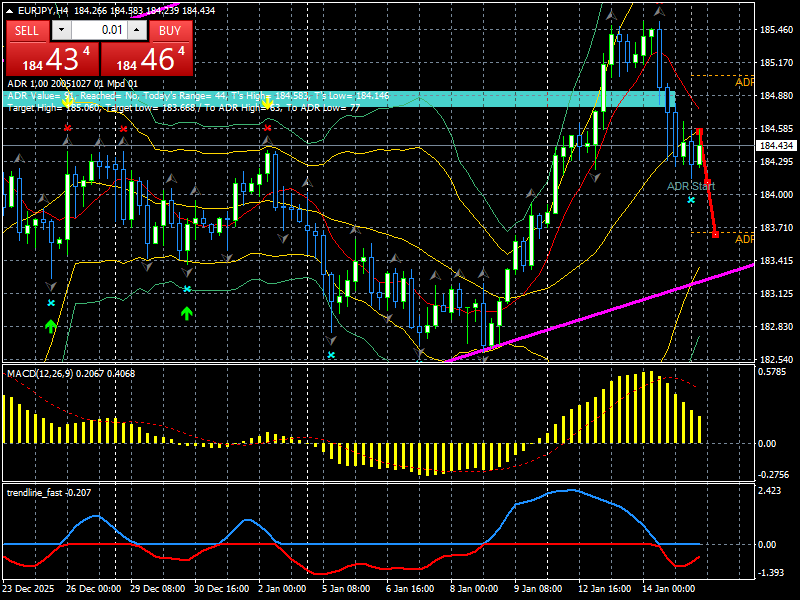Select the ADR Start chart label
The image size is (800, 600).
691,186
